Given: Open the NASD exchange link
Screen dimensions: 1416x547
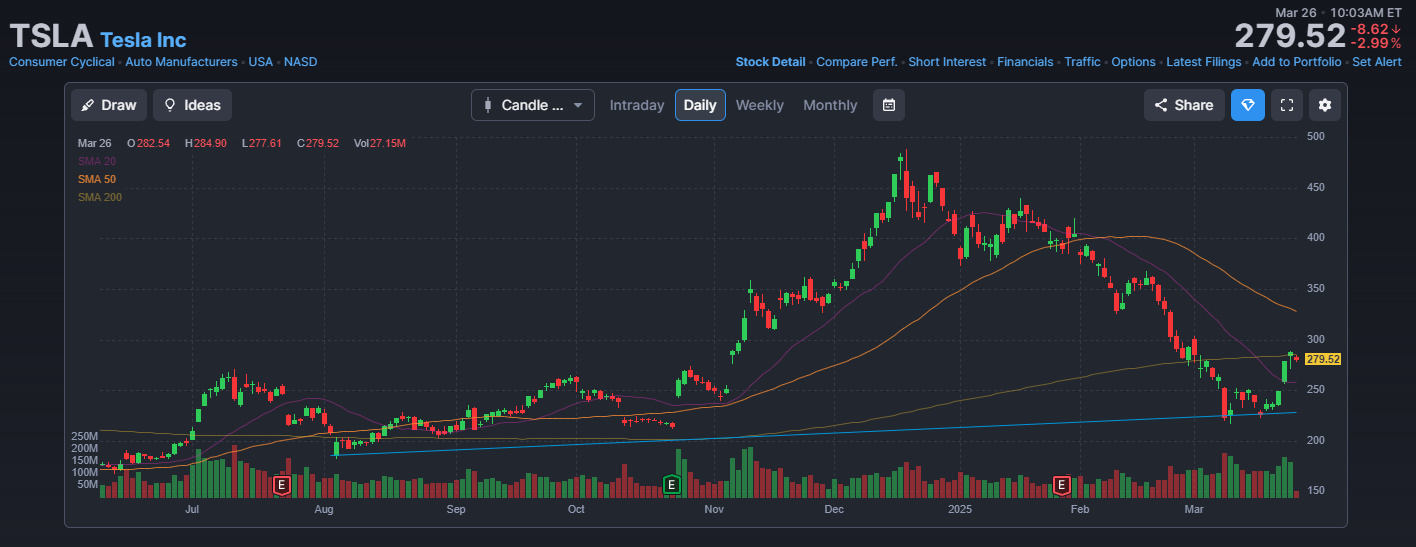Looking at the screenshot, I should click(x=301, y=62).
